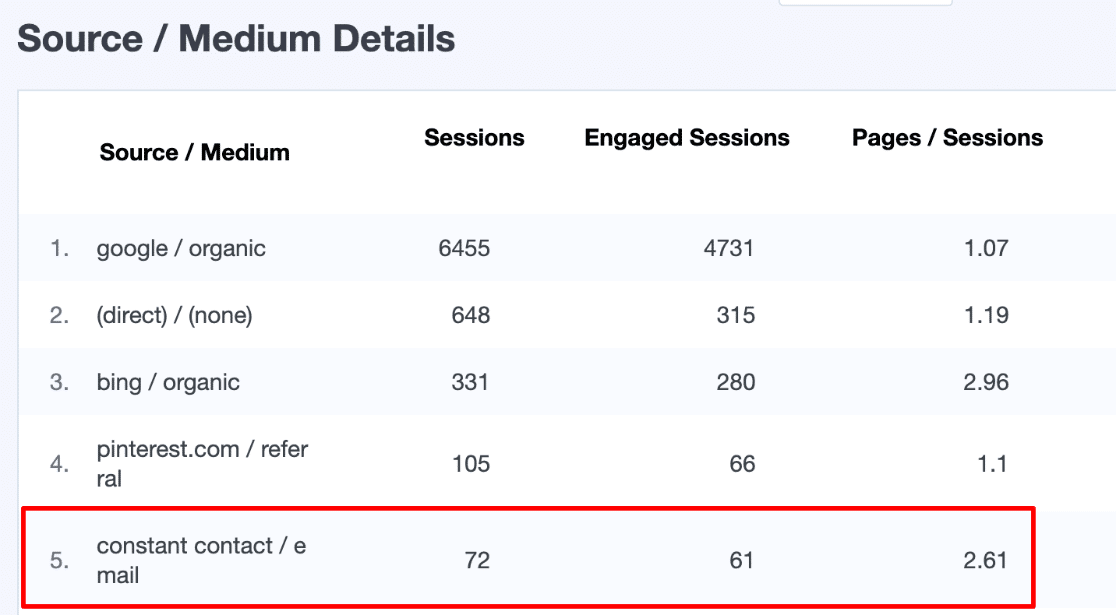Image resolution: width=1116 pixels, height=615 pixels.
Task: Click row number 4 beside pinterest.com
Action: pyautogui.click(x=60, y=462)
